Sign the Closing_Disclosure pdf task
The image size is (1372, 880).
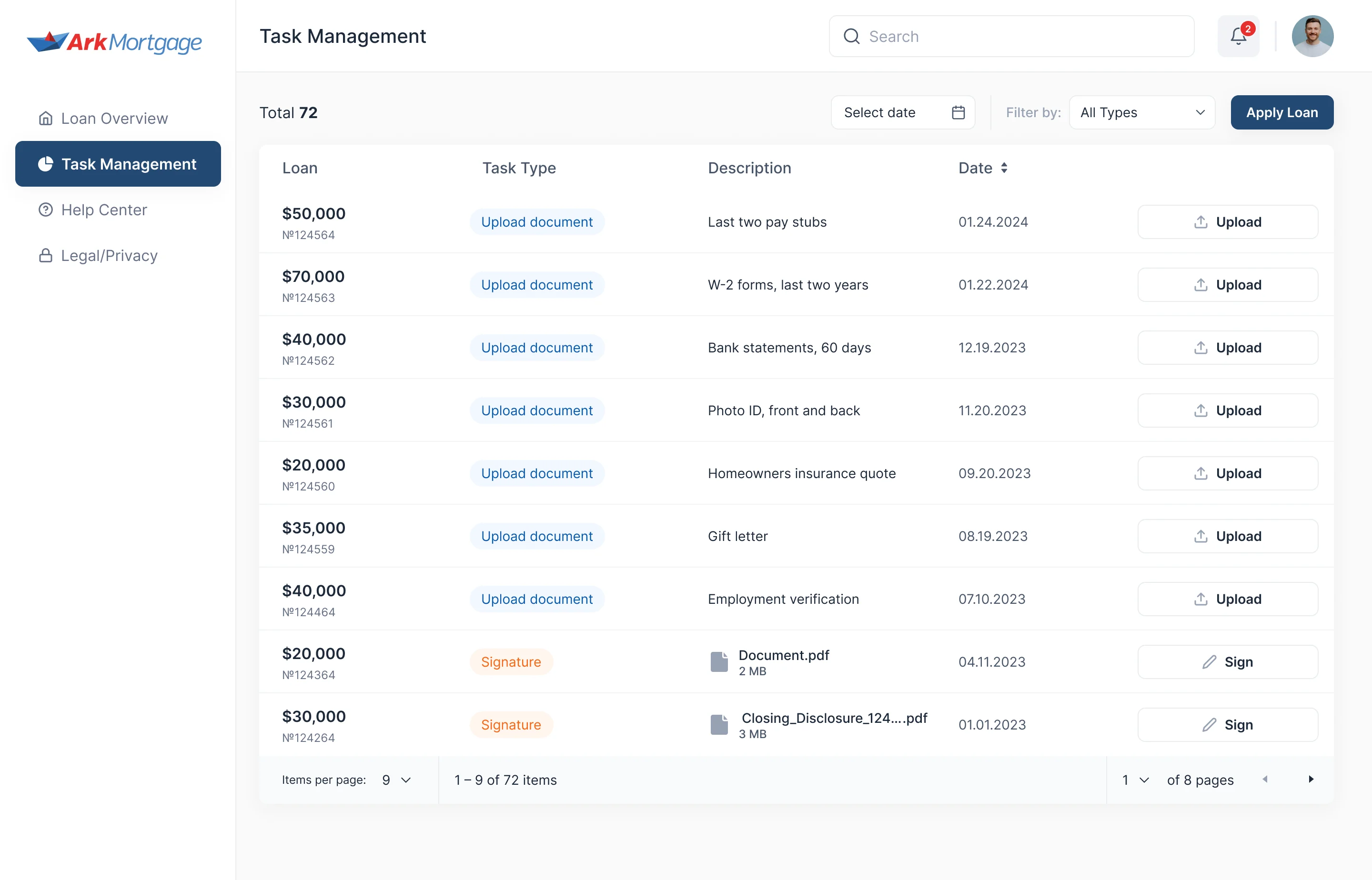1227,725
